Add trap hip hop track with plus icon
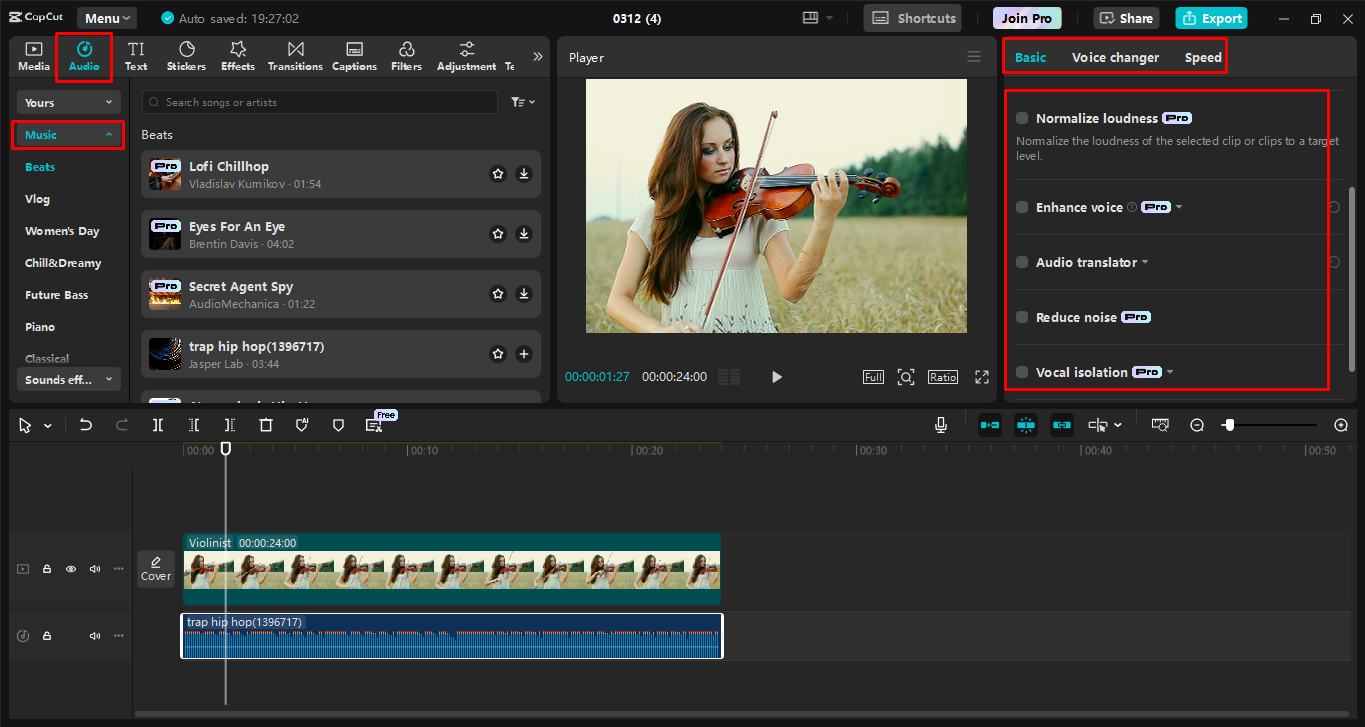Viewport: 1365px width, 727px height. 524,354
